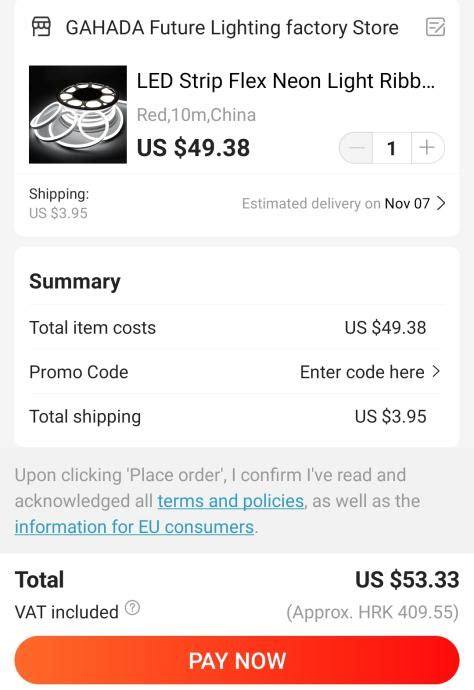
Task: Increase item quantity with plus button
Action: click(x=427, y=148)
